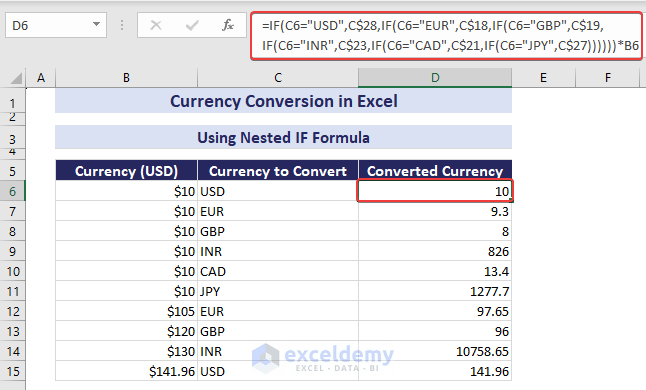This screenshot has height=390, width=646.
Task: Click the formula bar options dots
Action: pos(122,26)
